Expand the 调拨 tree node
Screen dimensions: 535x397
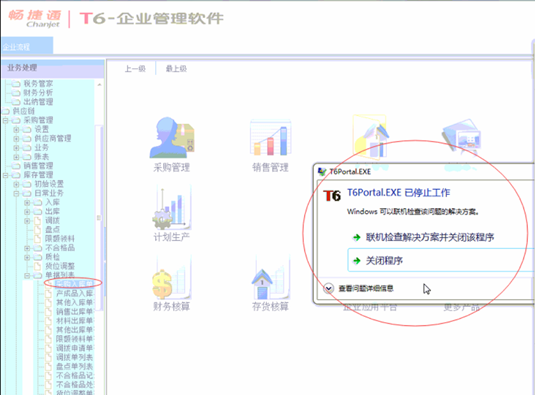[x=27, y=221]
